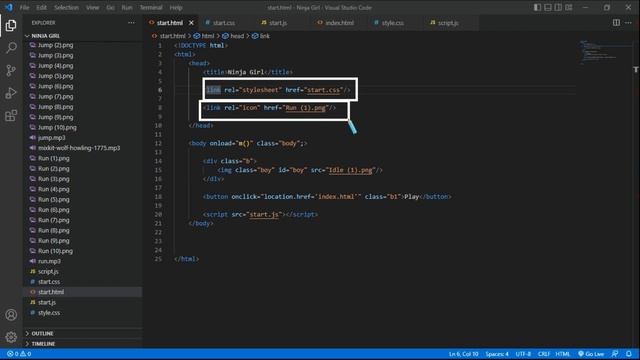Open the Manage gear icon

tap(11, 337)
